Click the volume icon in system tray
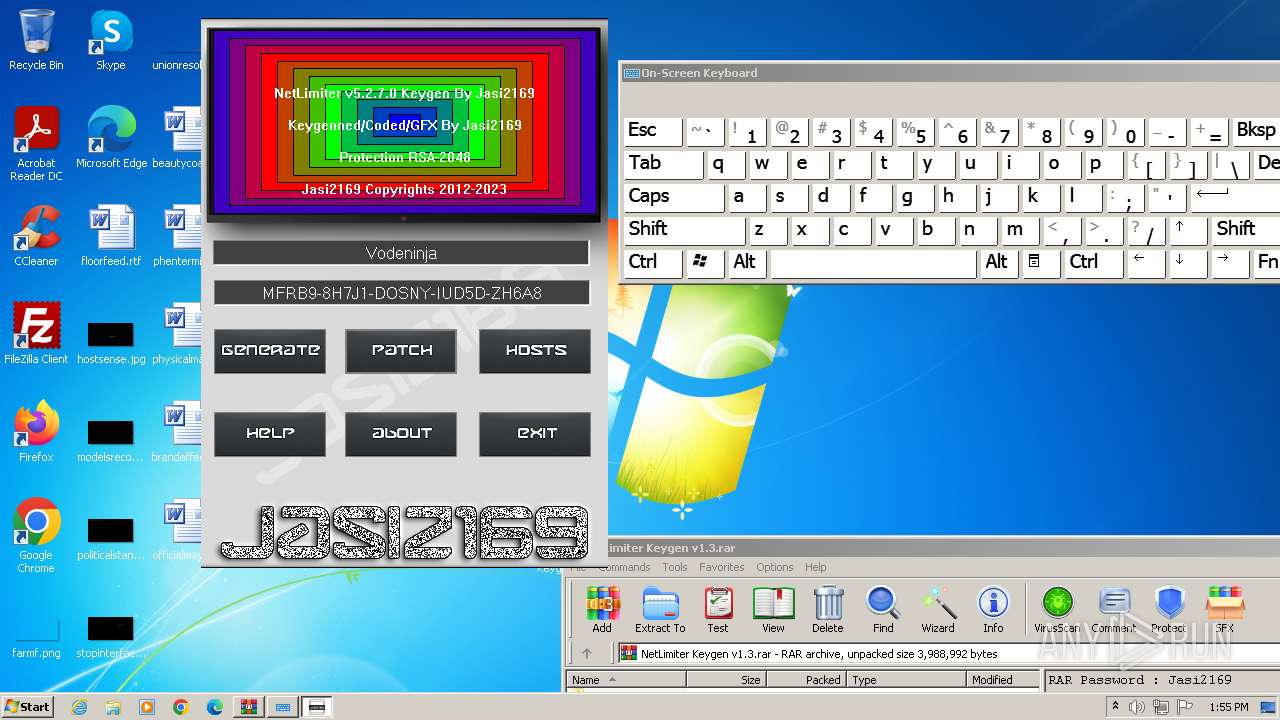Viewport: 1280px width, 720px height. tap(1138, 707)
